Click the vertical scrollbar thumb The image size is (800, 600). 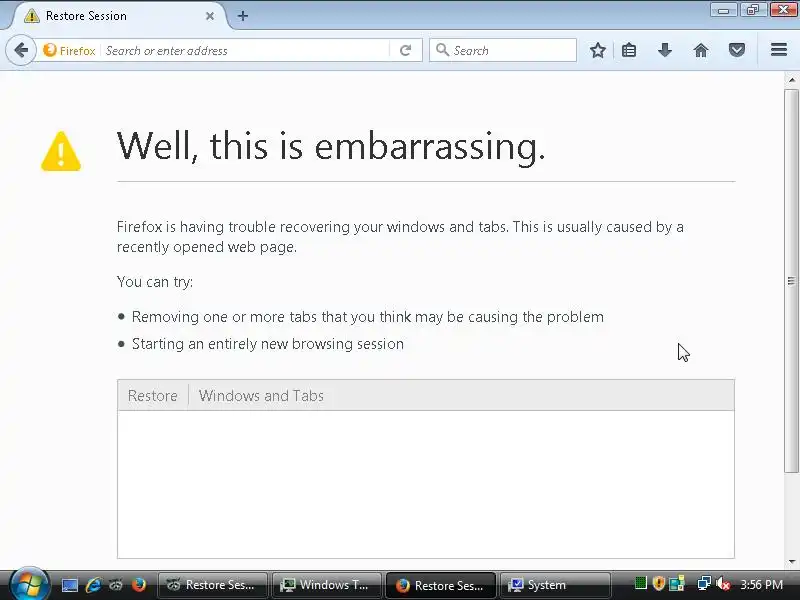click(791, 281)
